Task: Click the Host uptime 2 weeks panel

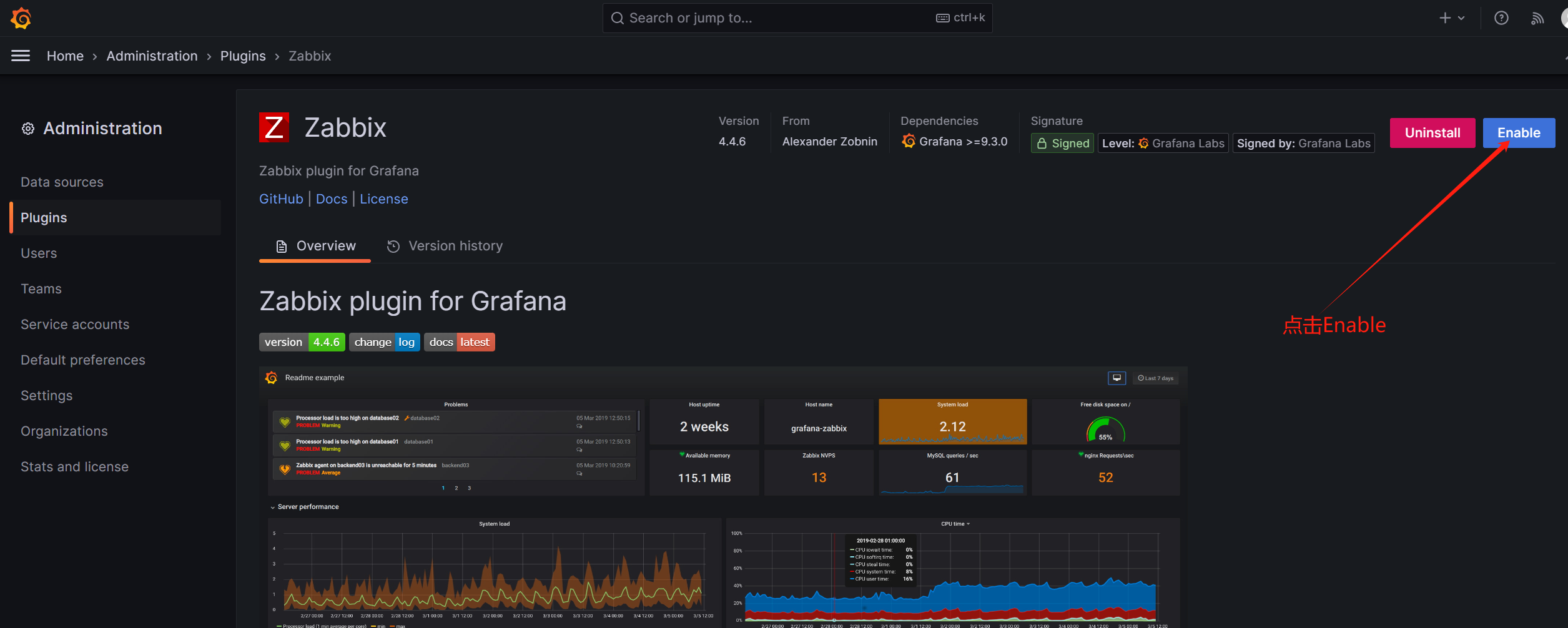Action: pos(704,422)
